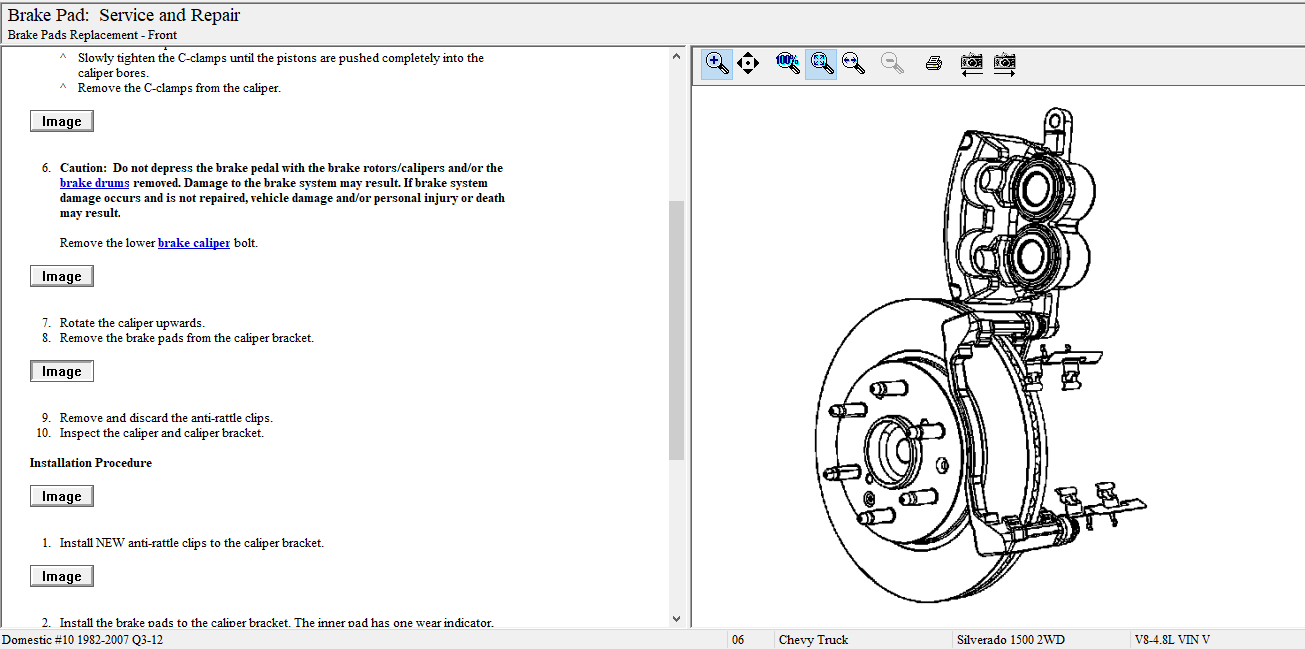Viewport: 1305px width, 649px height.
Task: Open Image button below NEW anti-rattle clips step
Action: click(62, 576)
